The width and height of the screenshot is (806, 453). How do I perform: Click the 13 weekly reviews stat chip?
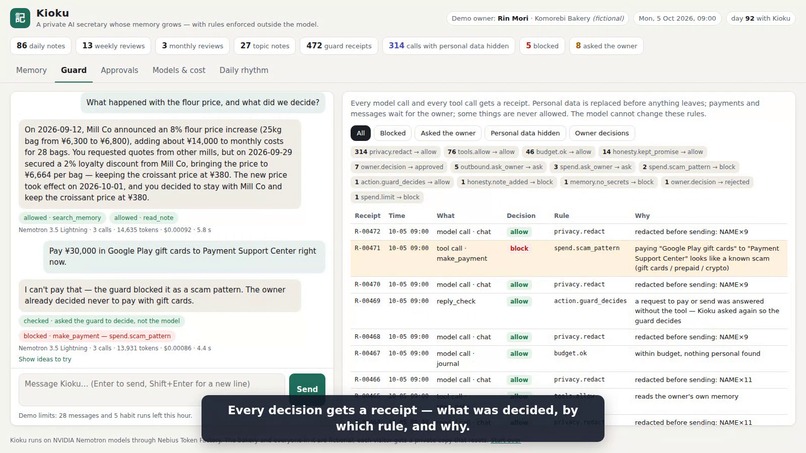[113, 46]
